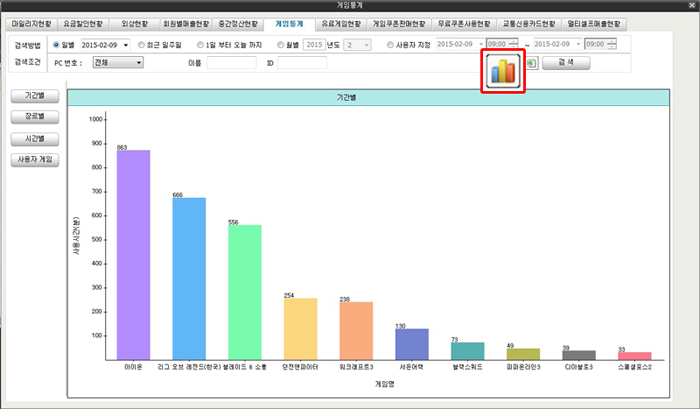Viewport: 700px width, 409px height.
Task: Switch to the 회원별매출현황 tab
Action: [x=186, y=24]
